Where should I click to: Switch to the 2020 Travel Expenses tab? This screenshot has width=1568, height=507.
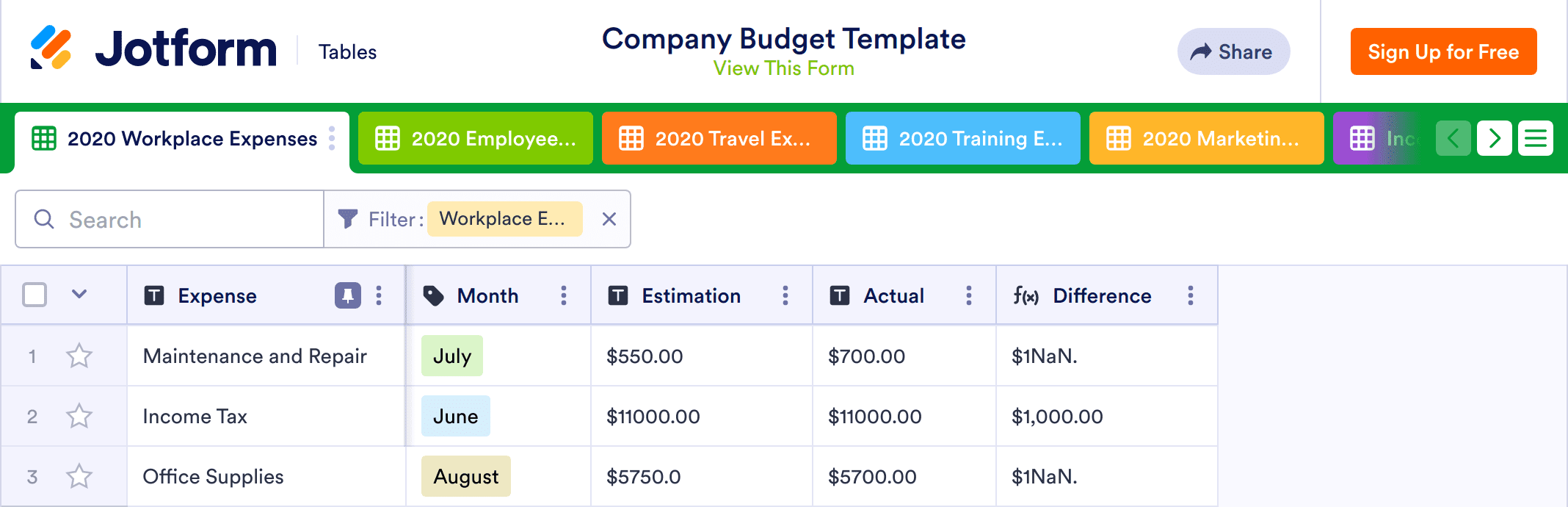(719, 138)
